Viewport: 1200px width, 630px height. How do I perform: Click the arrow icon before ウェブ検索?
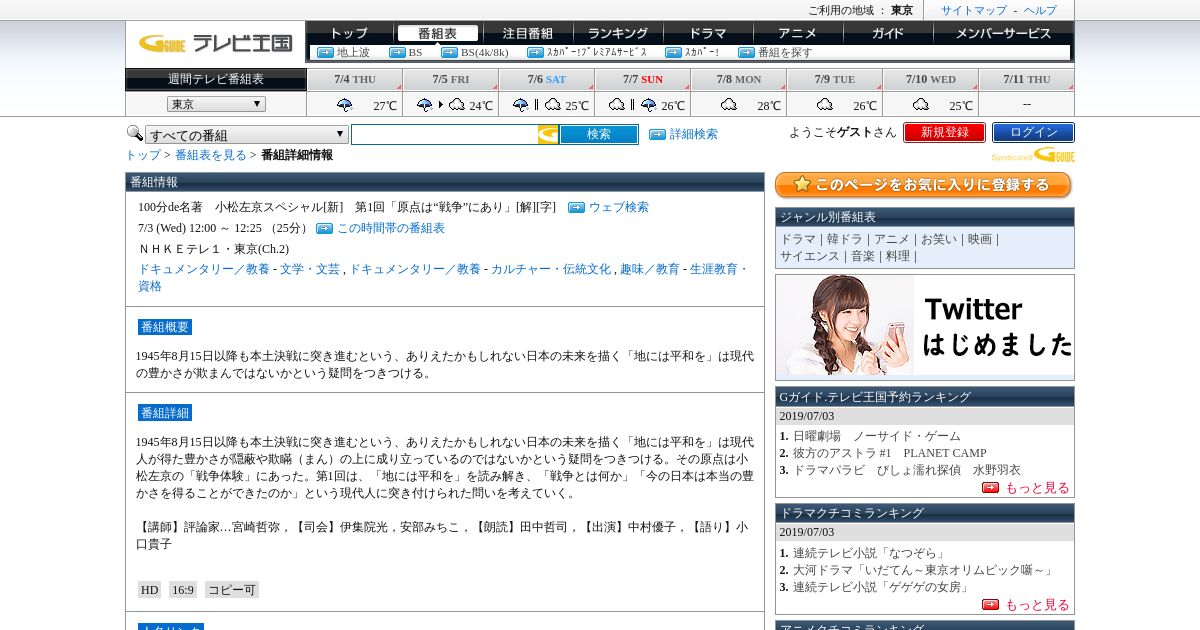576,207
